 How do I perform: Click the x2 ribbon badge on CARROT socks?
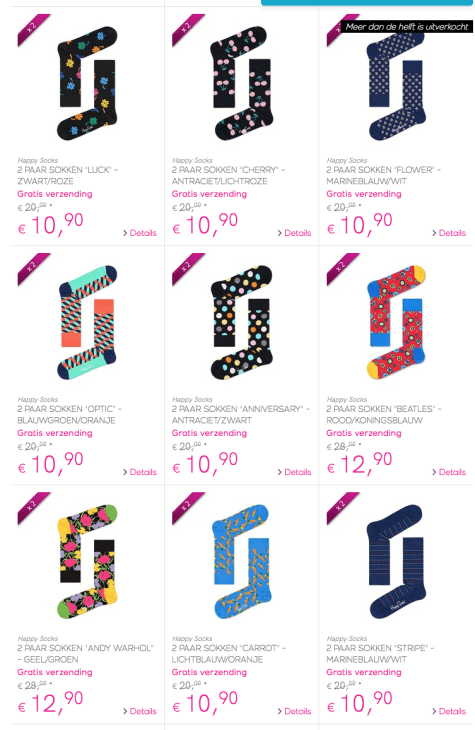pyautogui.click(x=187, y=507)
